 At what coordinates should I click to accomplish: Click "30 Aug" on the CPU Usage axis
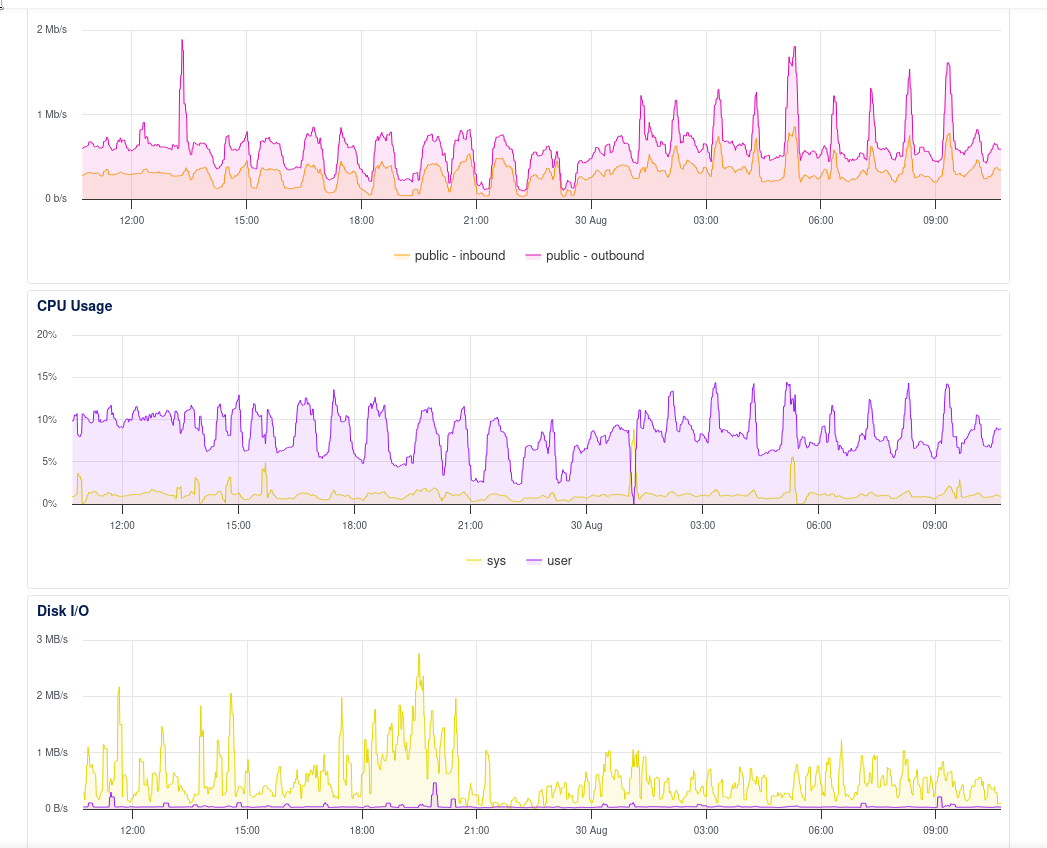click(x=587, y=524)
